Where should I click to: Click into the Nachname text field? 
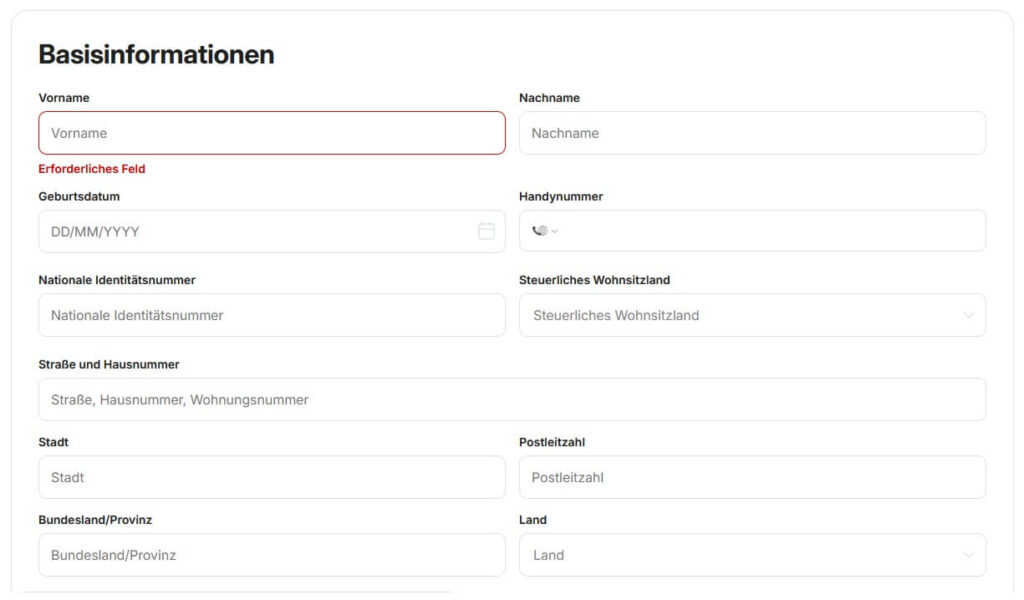[752, 133]
